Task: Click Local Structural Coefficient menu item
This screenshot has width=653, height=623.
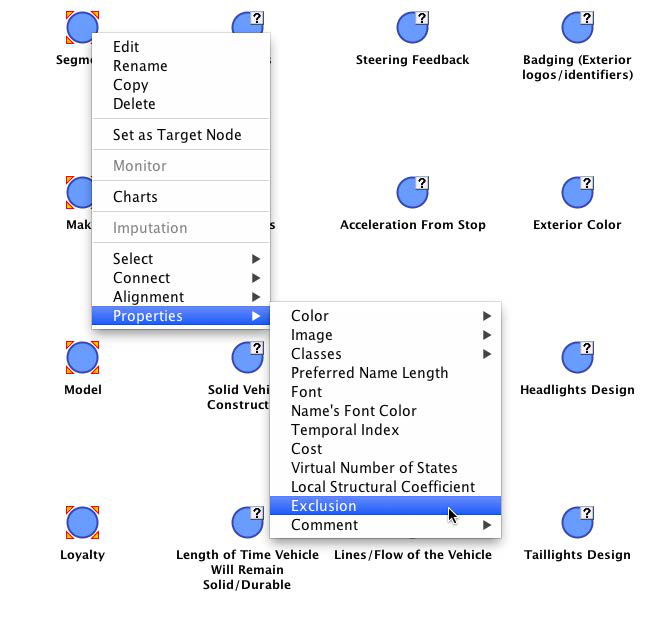Action: coord(382,487)
